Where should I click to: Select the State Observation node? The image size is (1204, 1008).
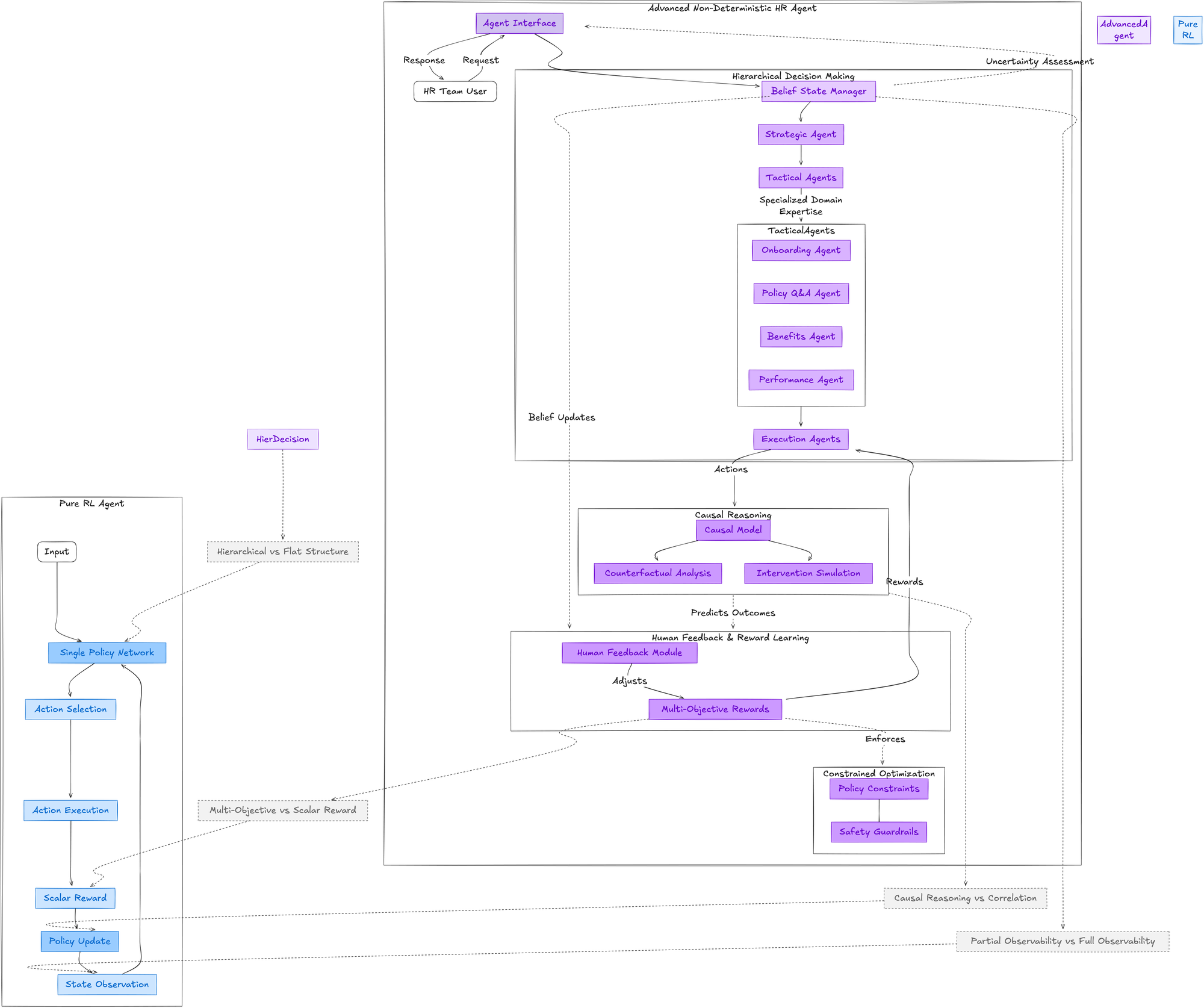(x=107, y=985)
